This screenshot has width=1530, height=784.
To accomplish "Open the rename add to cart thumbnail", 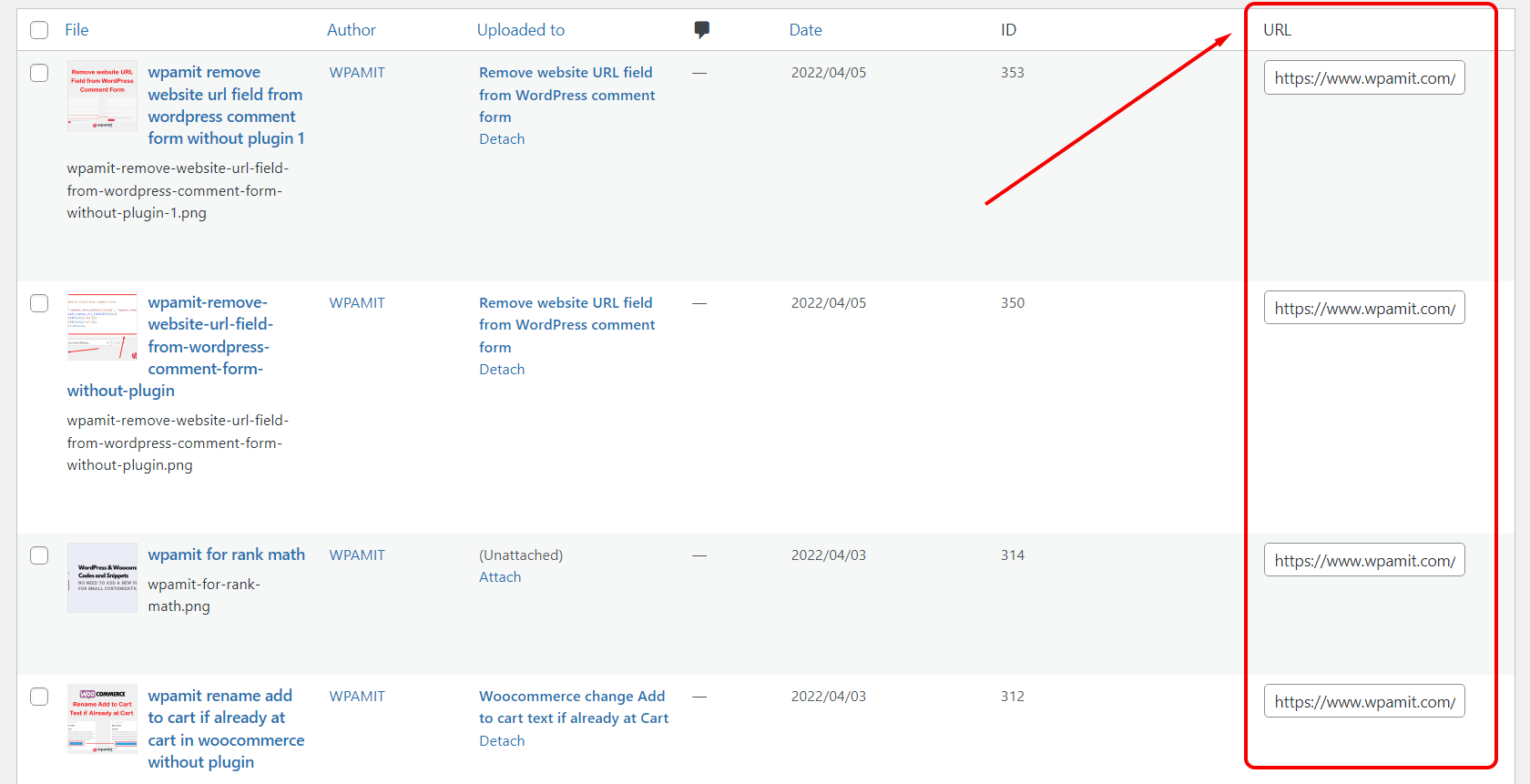I will [102, 719].
